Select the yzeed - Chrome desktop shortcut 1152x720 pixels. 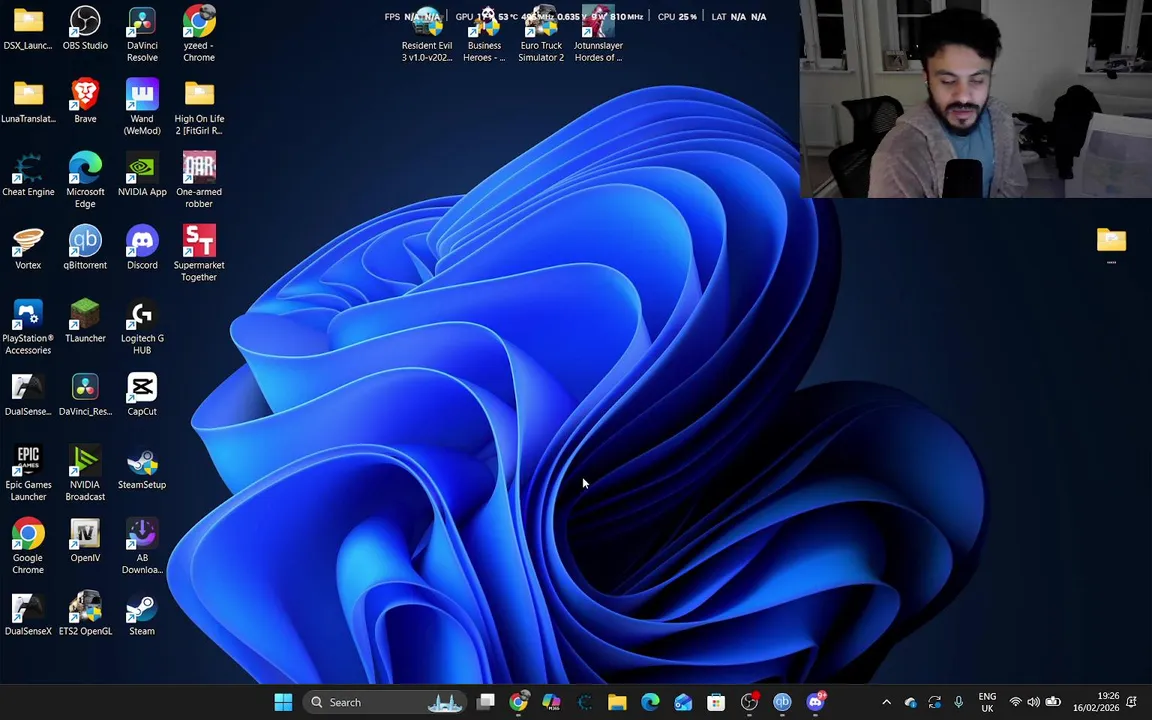pyautogui.click(x=199, y=34)
